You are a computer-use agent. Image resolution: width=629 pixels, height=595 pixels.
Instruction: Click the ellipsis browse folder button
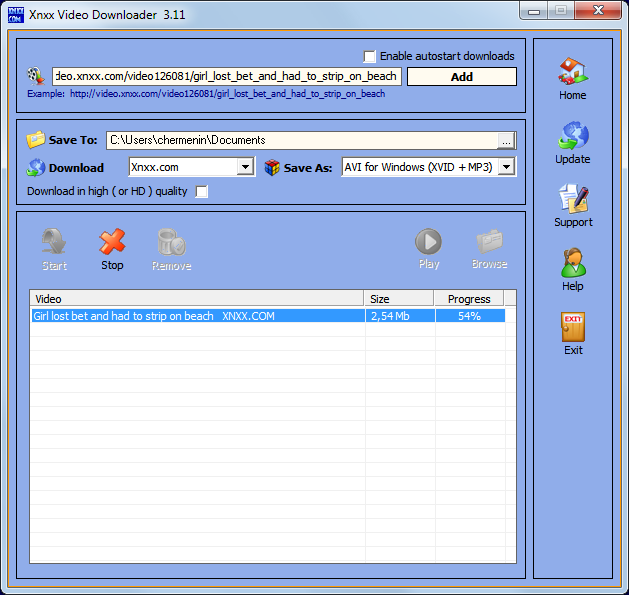[x=506, y=141]
